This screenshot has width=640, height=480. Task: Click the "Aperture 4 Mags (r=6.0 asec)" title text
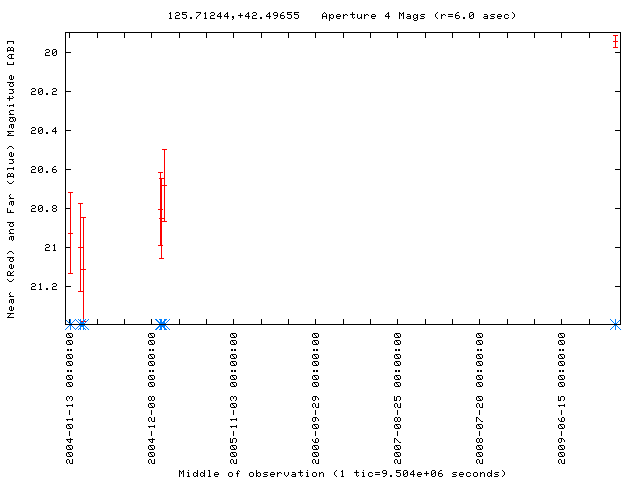[x=418, y=16]
